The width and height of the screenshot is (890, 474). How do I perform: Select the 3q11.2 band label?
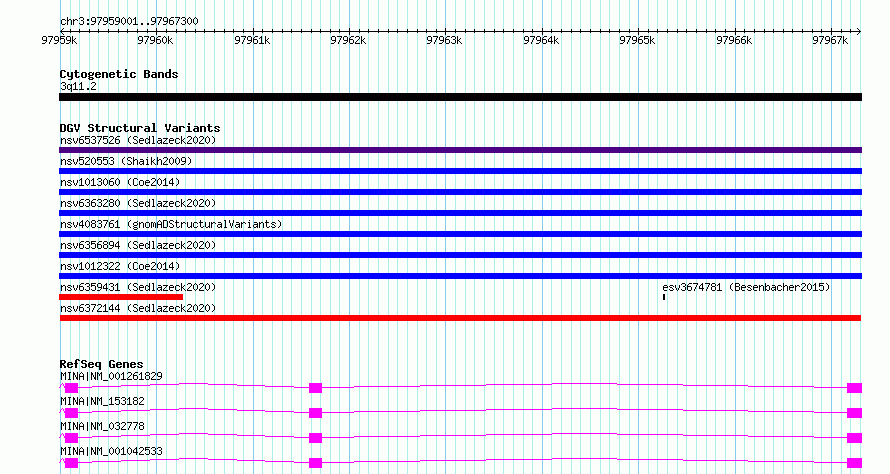pyautogui.click(x=78, y=86)
